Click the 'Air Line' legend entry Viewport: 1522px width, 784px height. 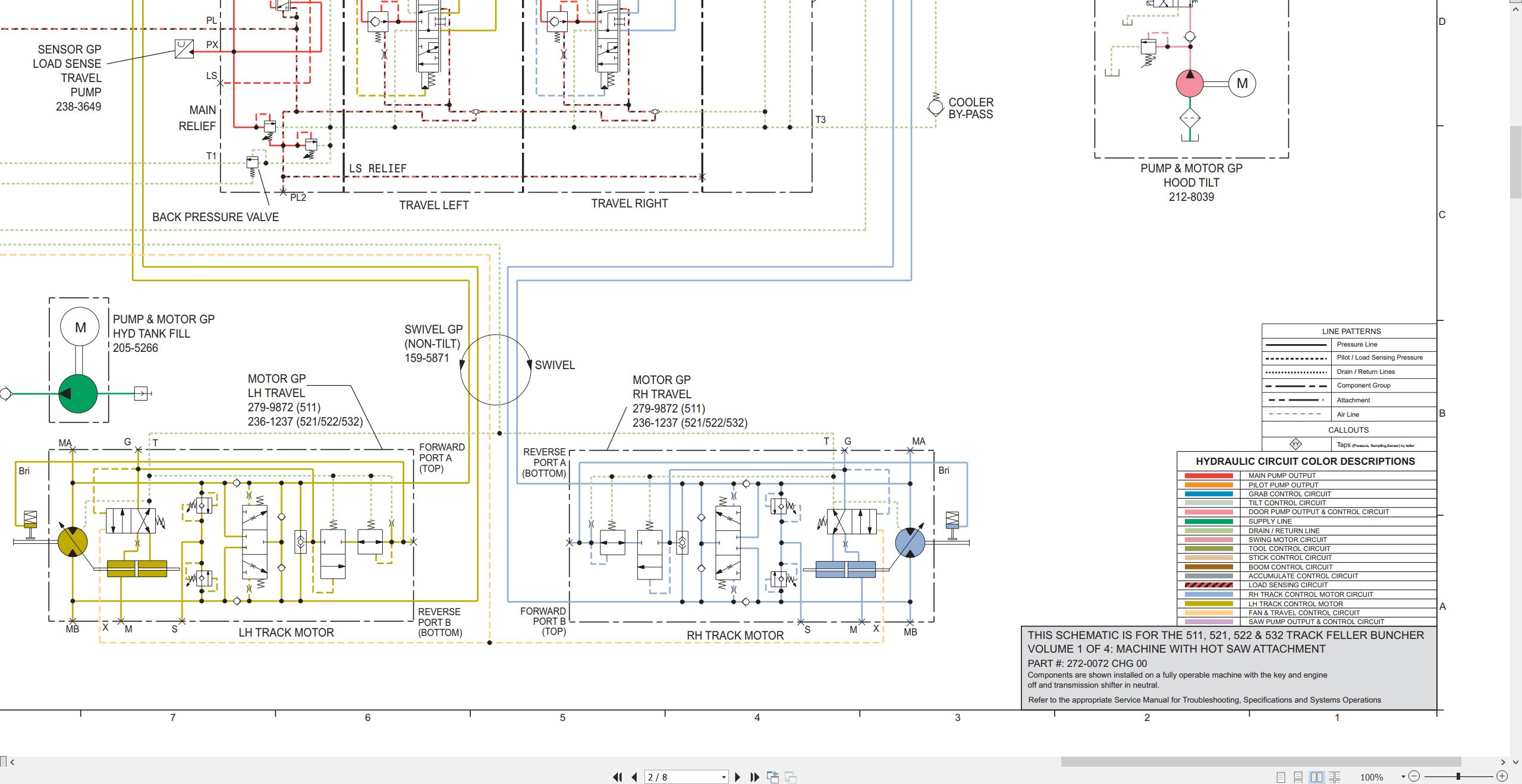point(1348,414)
